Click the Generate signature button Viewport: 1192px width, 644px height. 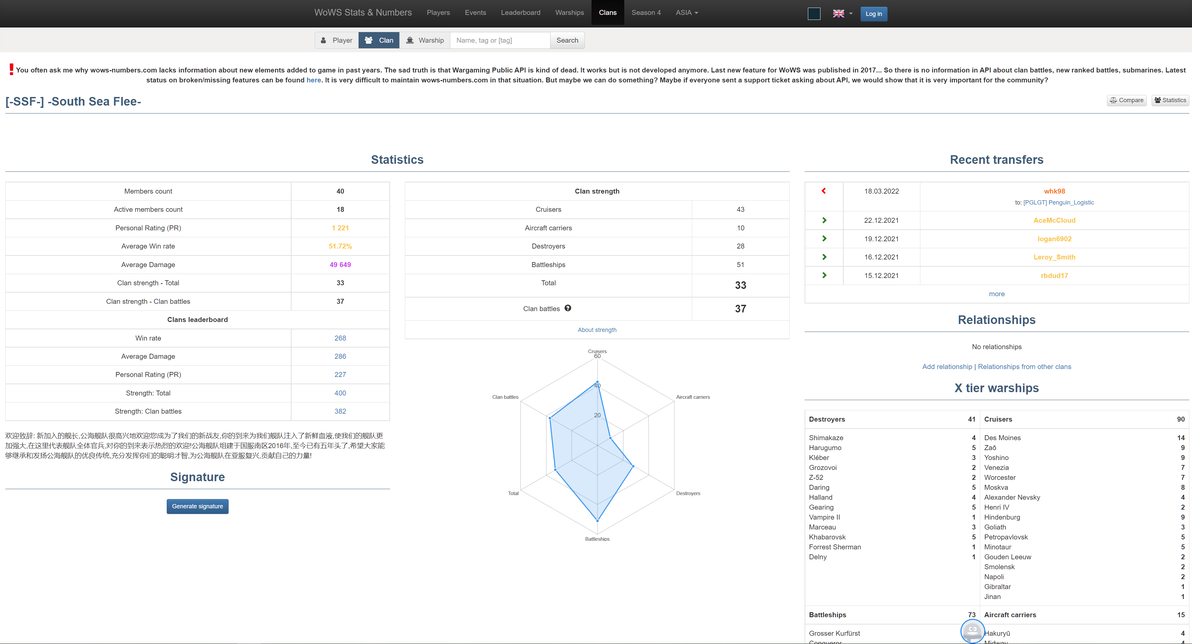click(x=198, y=506)
